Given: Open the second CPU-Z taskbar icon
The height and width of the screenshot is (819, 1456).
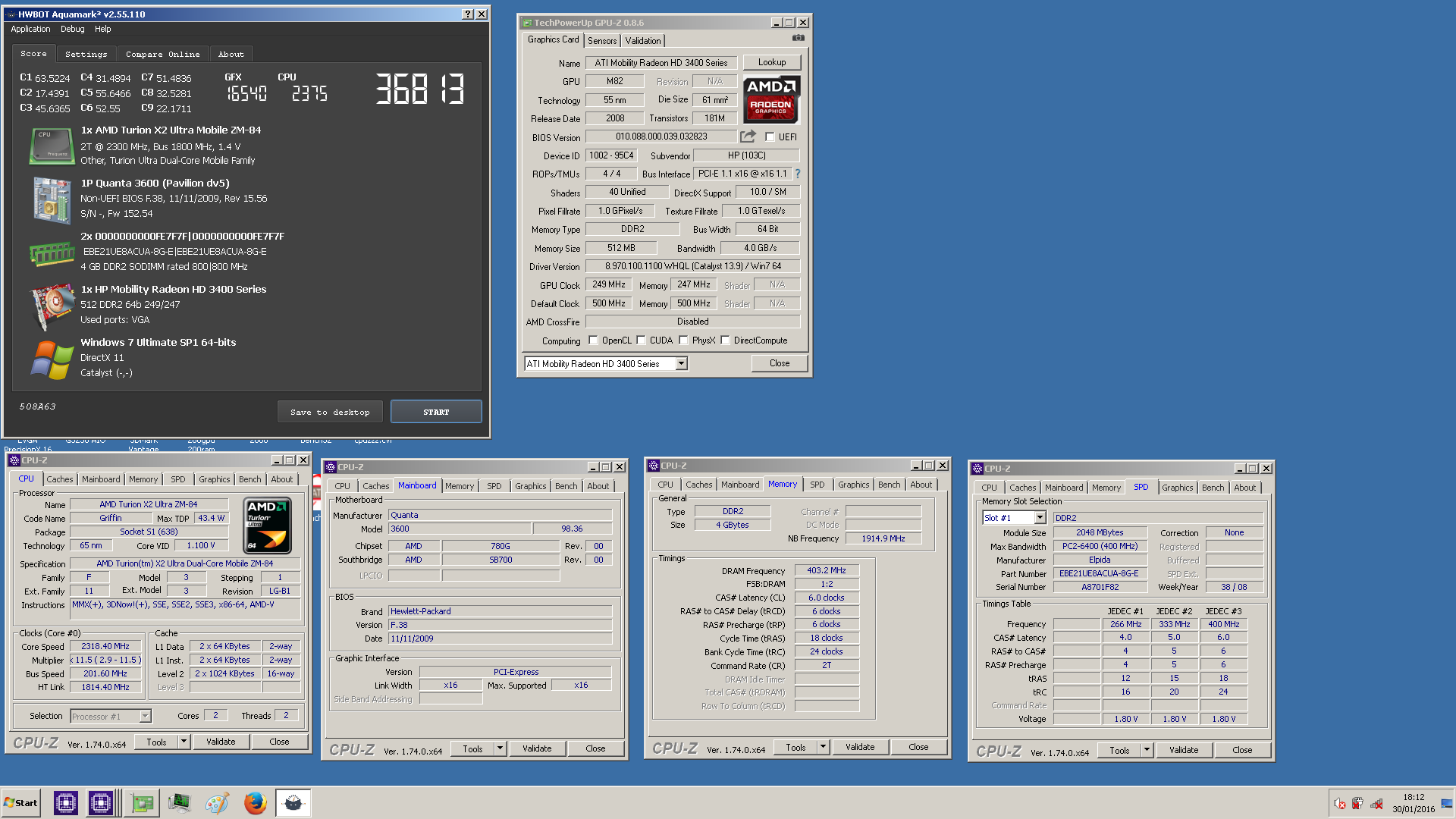Looking at the screenshot, I should click(100, 802).
